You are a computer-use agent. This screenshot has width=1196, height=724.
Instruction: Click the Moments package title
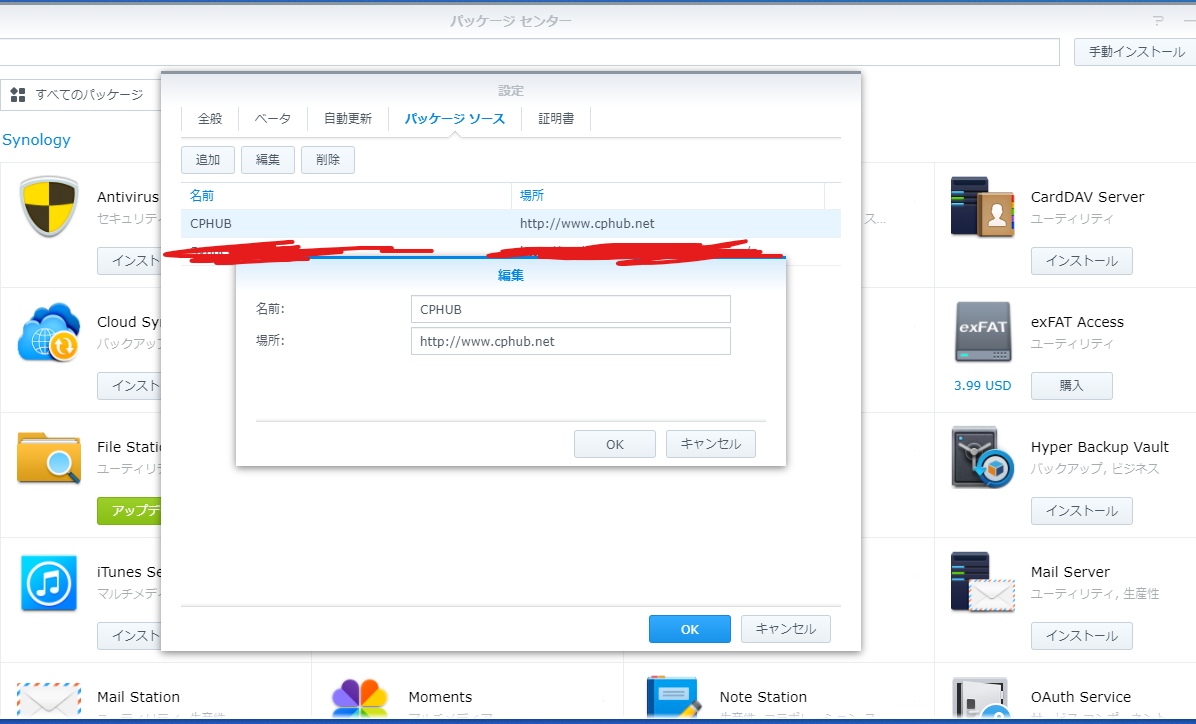(x=440, y=697)
